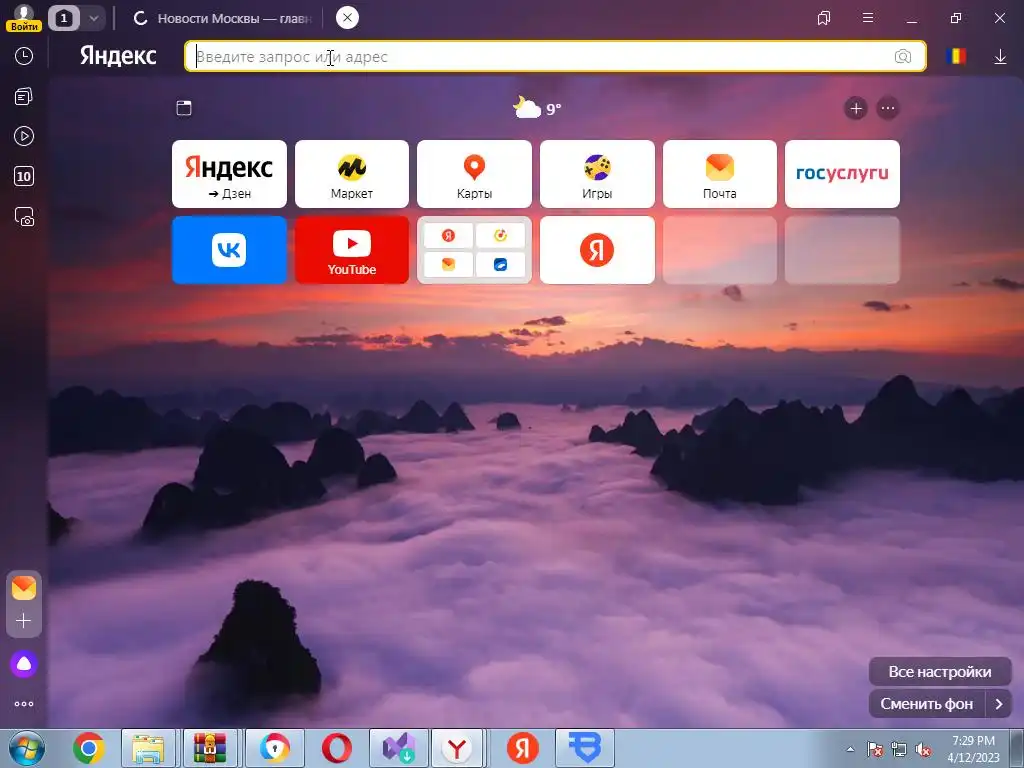The width and height of the screenshot is (1024, 768).
Task: Click the red Я Yandex taskbar icon
Action: [522, 748]
